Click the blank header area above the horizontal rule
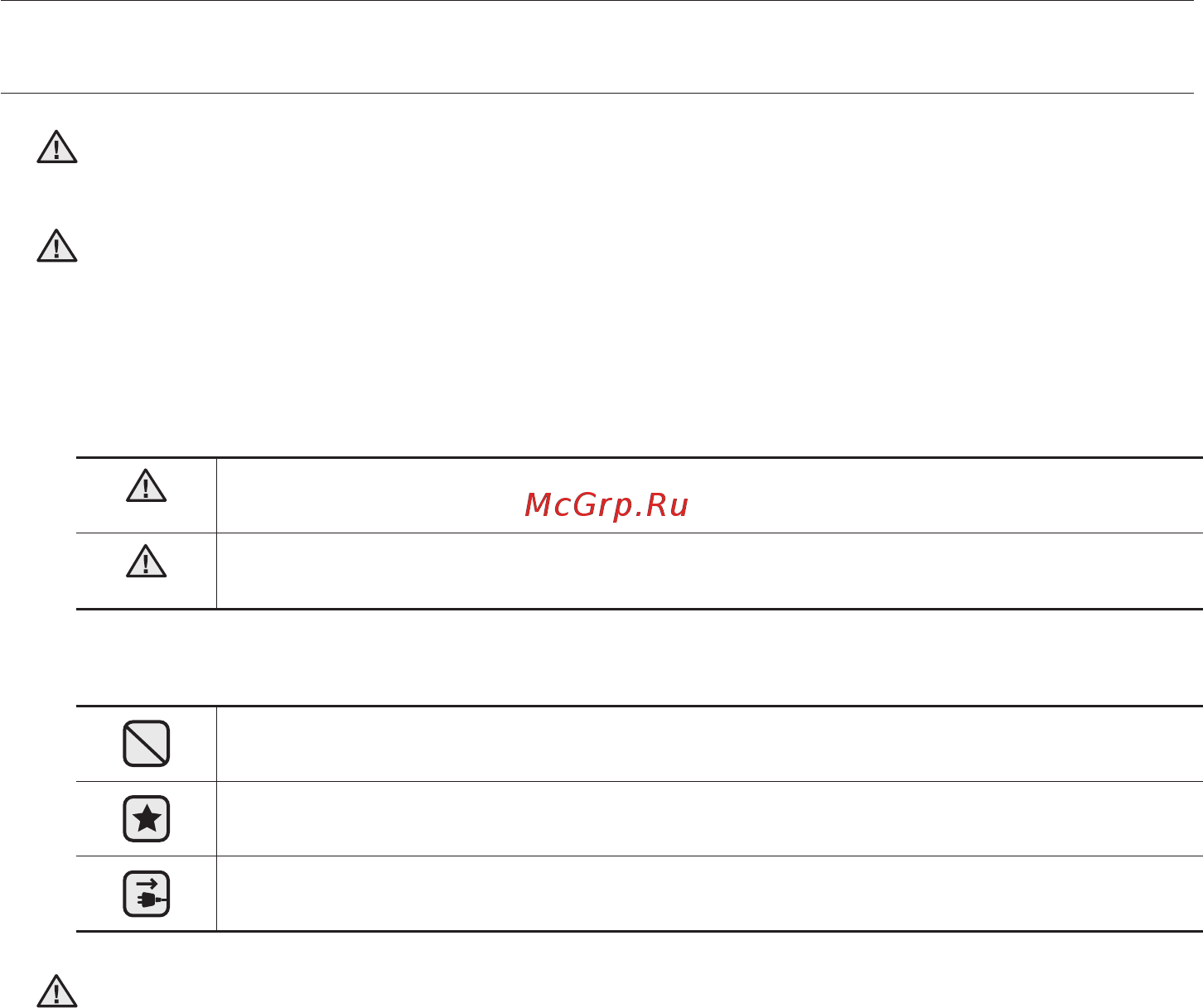The image size is (1203, 1008). [x=601, y=46]
